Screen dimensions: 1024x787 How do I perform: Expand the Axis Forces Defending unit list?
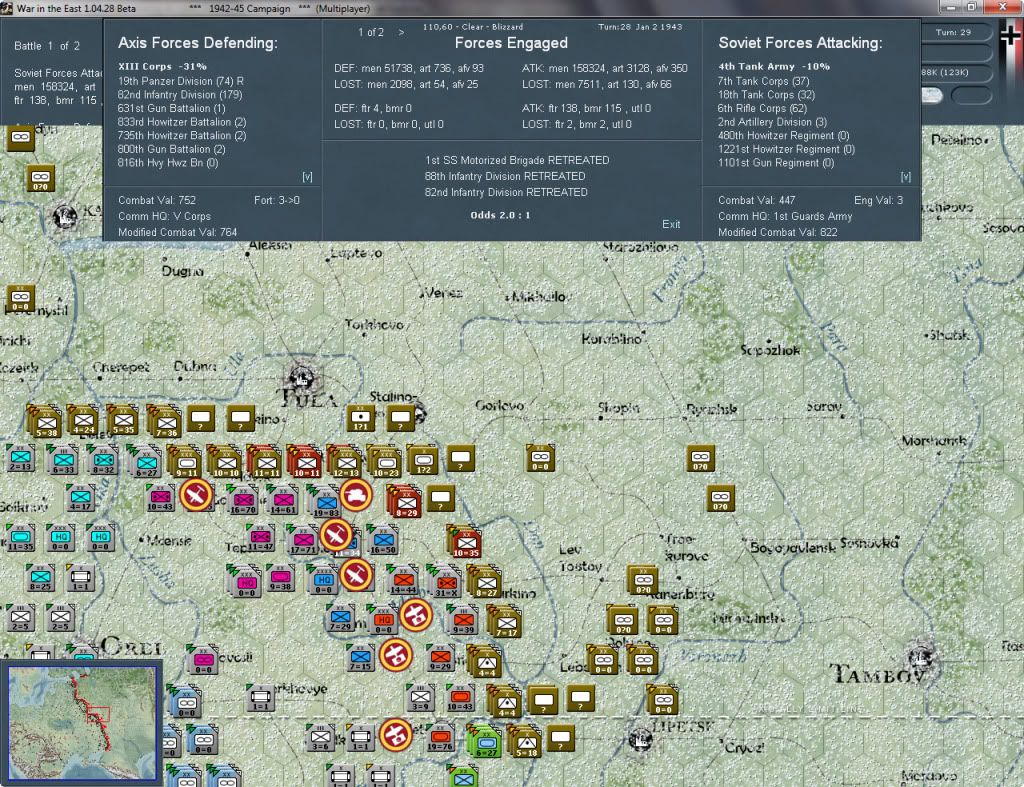pyautogui.click(x=307, y=177)
